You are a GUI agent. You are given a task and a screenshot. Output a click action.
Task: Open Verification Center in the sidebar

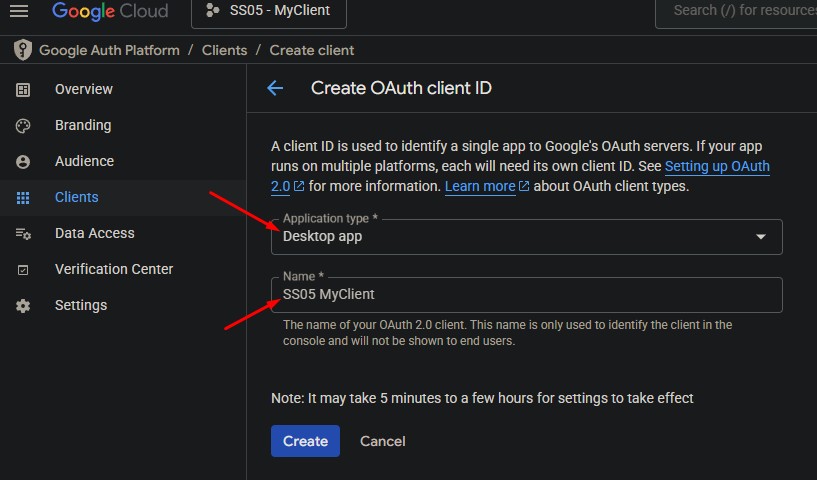pyautogui.click(x=113, y=269)
